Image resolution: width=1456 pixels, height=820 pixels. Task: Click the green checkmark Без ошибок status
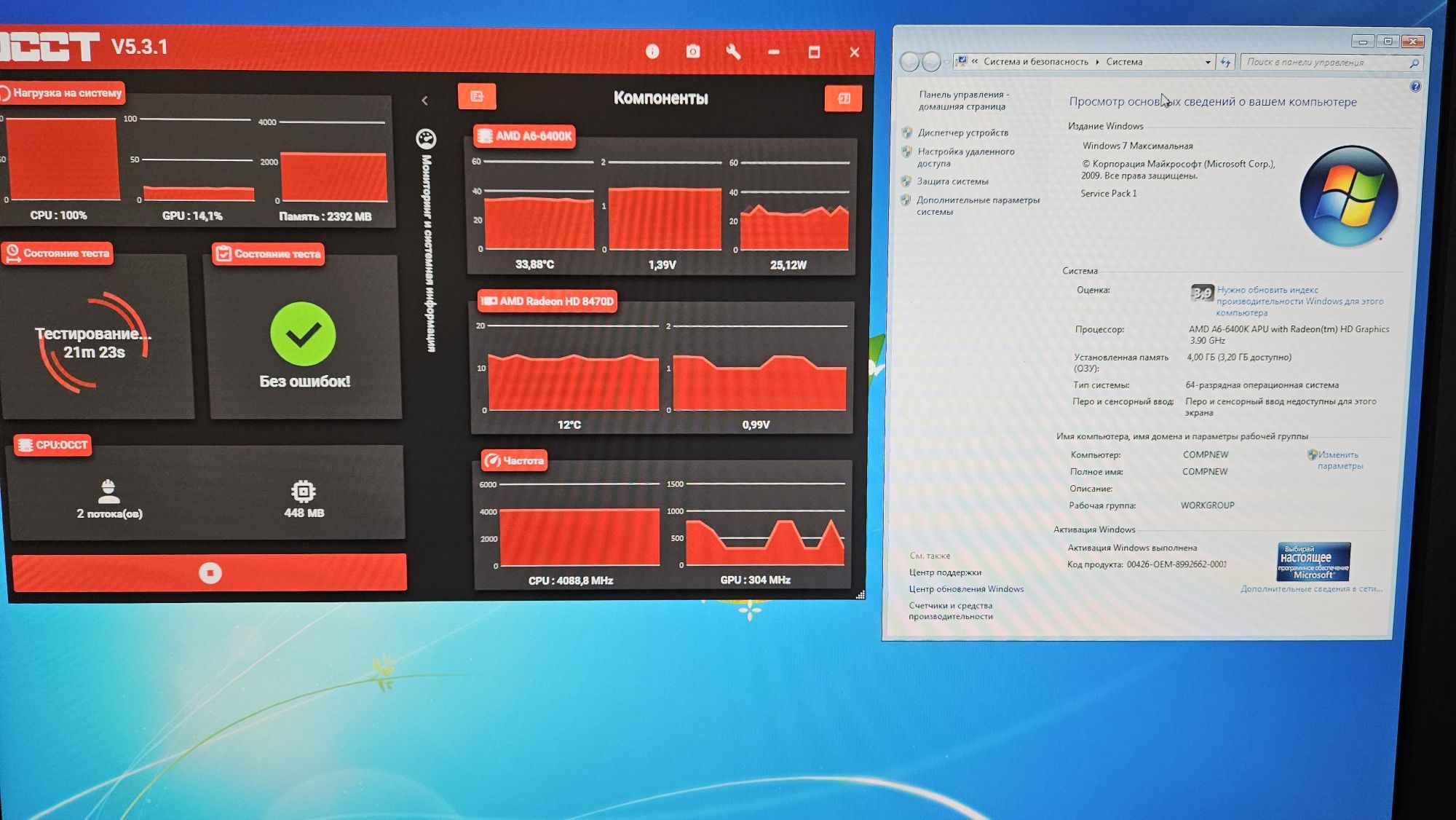pyautogui.click(x=303, y=334)
